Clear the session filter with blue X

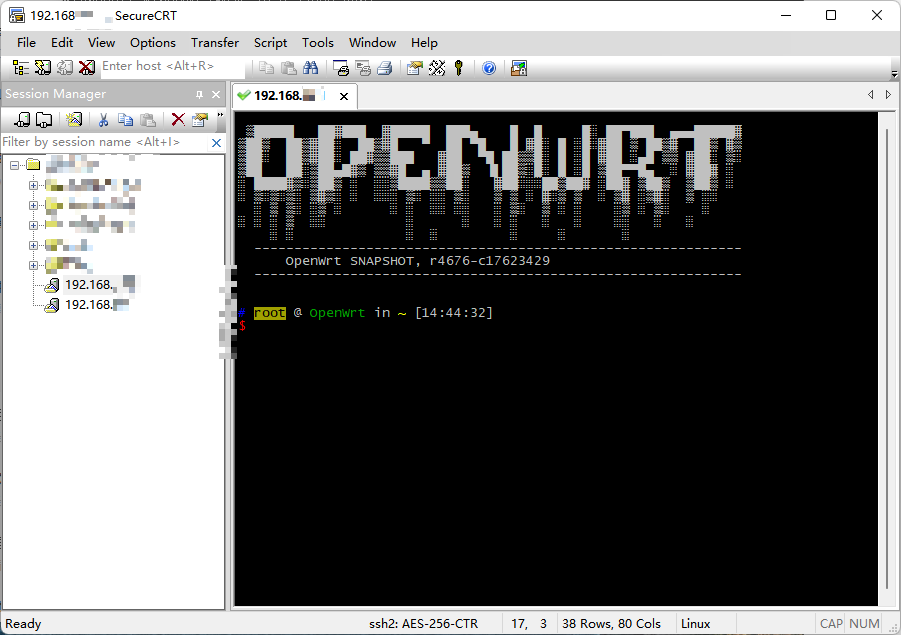(216, 143)
